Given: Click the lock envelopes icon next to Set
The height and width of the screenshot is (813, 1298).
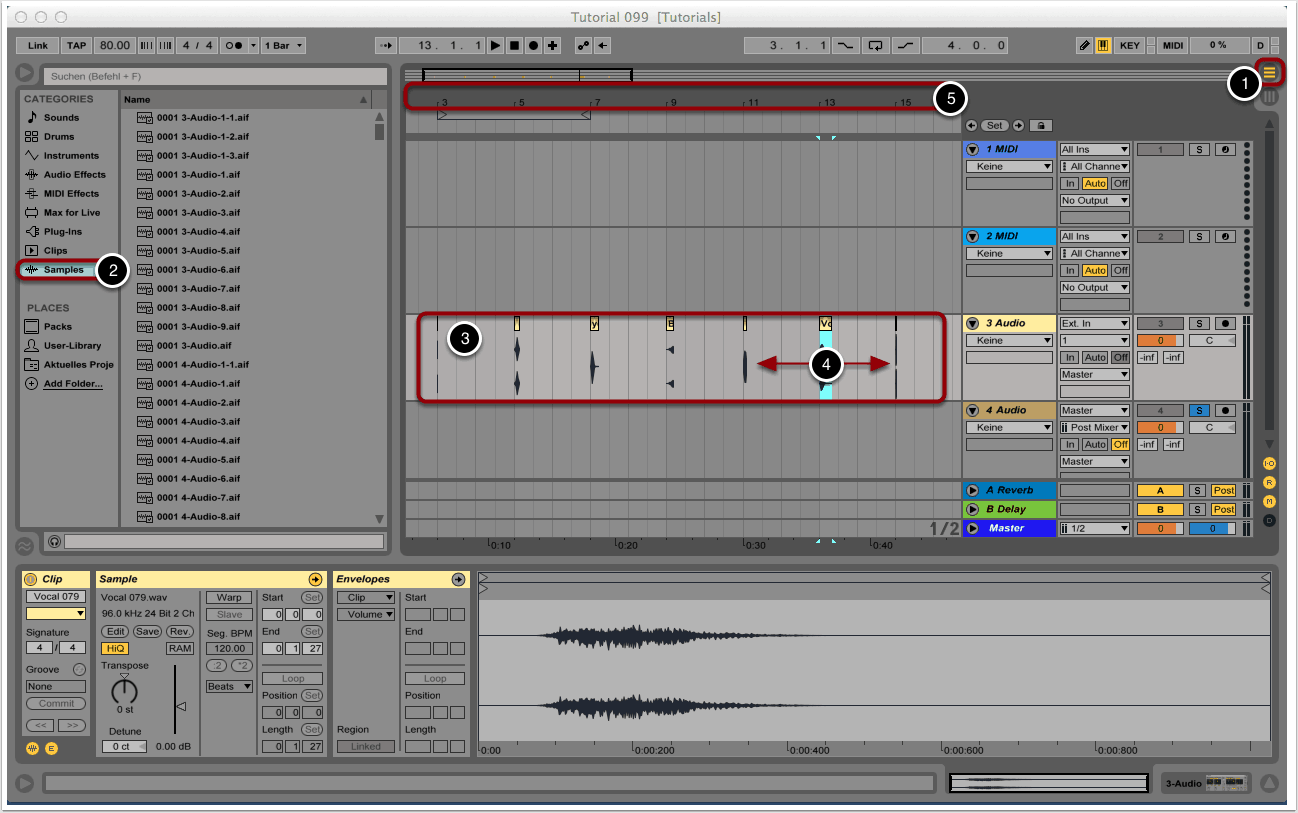Looking at the screenshot, I should (x=1039, y=126).
